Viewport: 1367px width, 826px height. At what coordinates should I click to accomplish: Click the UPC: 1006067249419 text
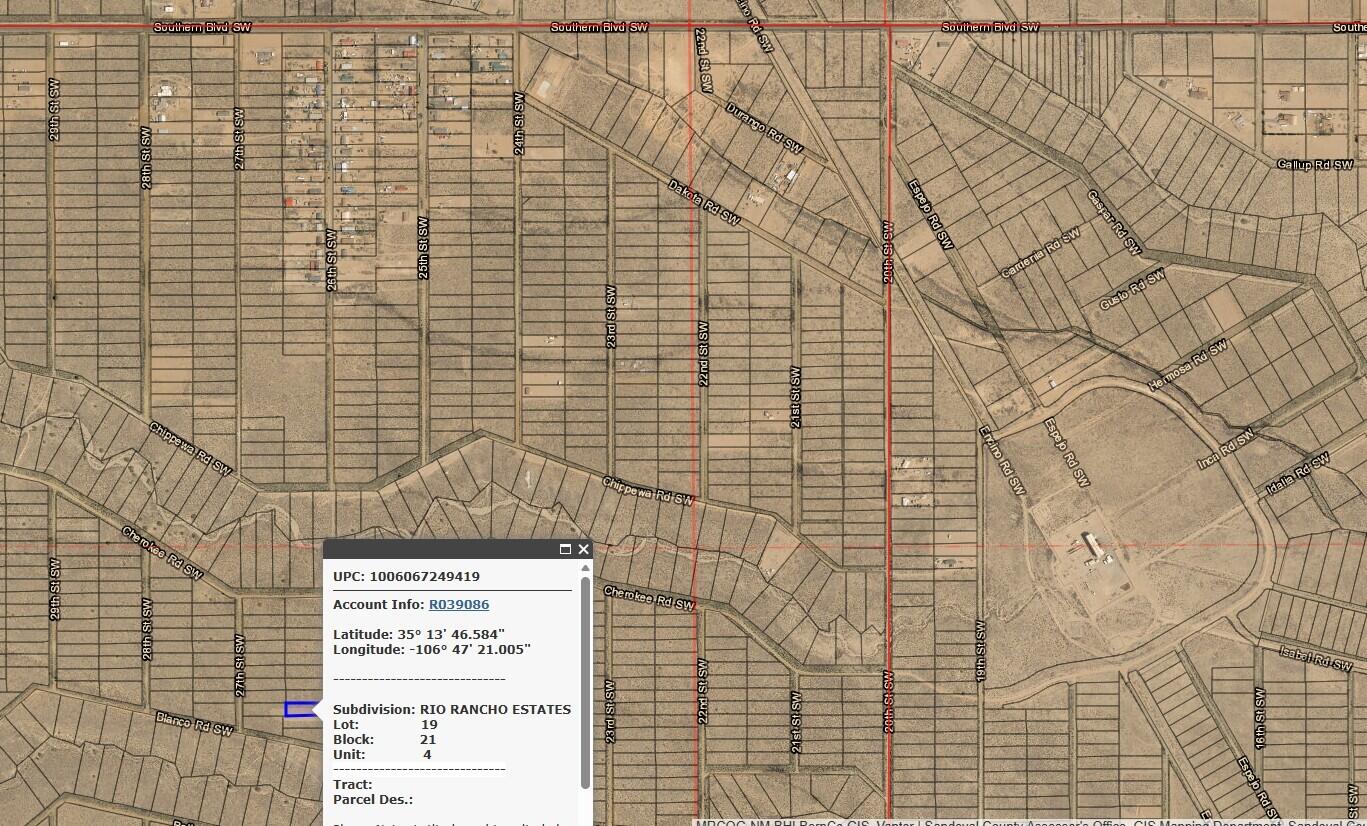406,576
